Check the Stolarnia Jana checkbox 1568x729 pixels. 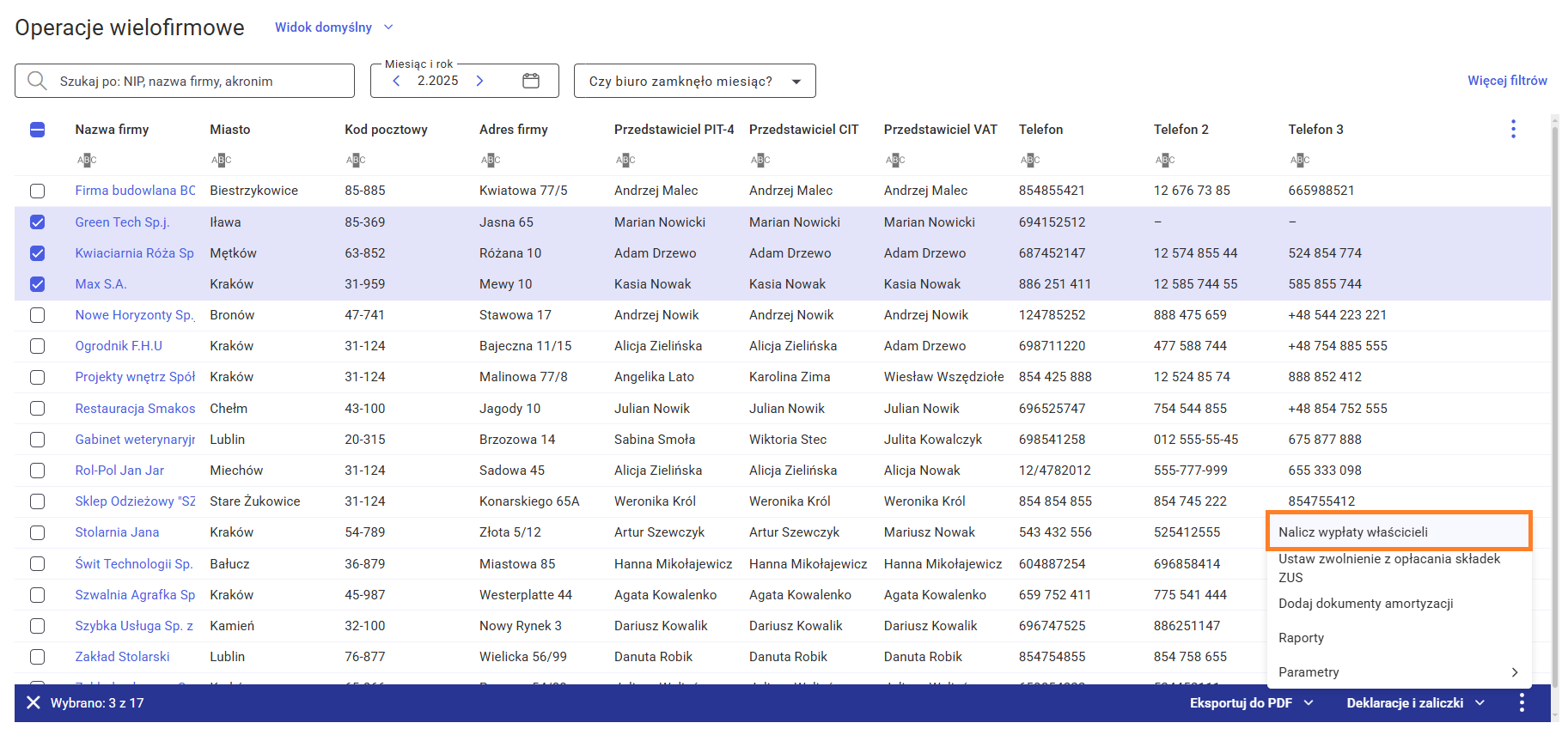[x=37, y=532]
